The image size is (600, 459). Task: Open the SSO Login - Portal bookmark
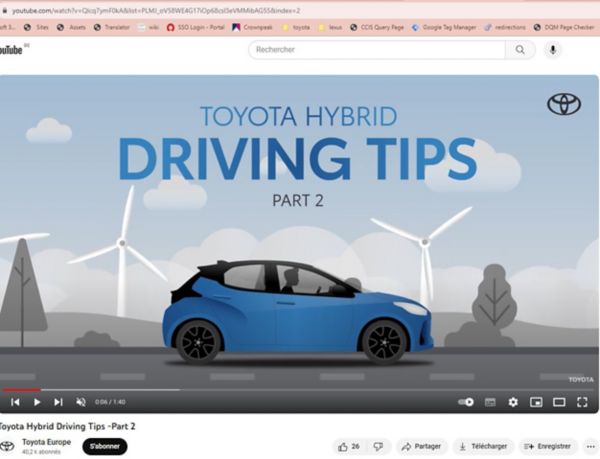click(x=196, y=27)
